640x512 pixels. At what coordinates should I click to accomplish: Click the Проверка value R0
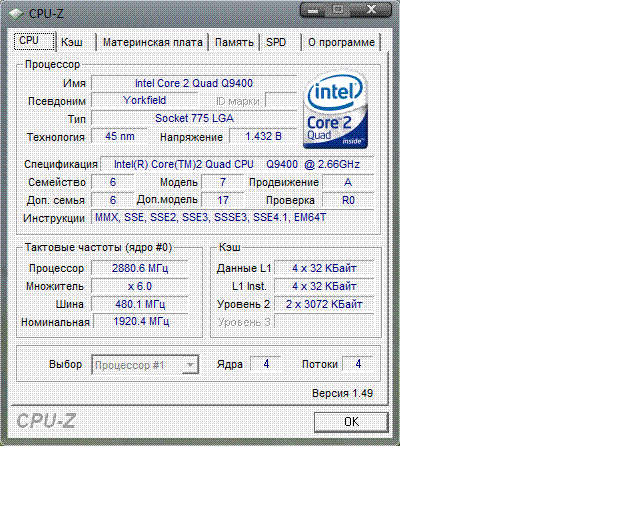[x=348, y=200]
